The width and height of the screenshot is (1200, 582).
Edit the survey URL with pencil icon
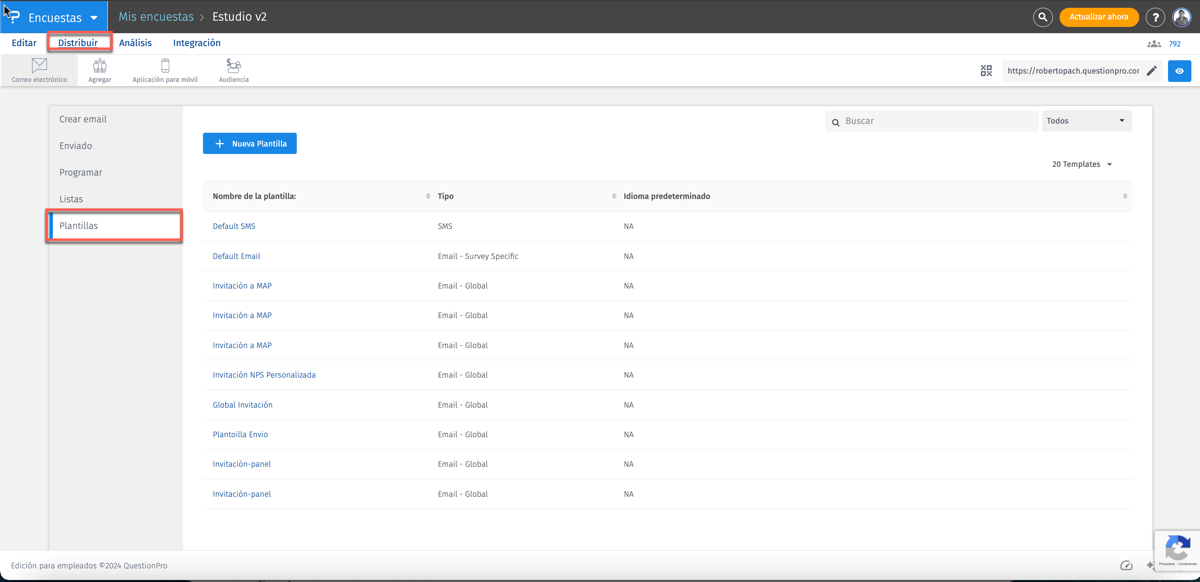click(1152, 71)
